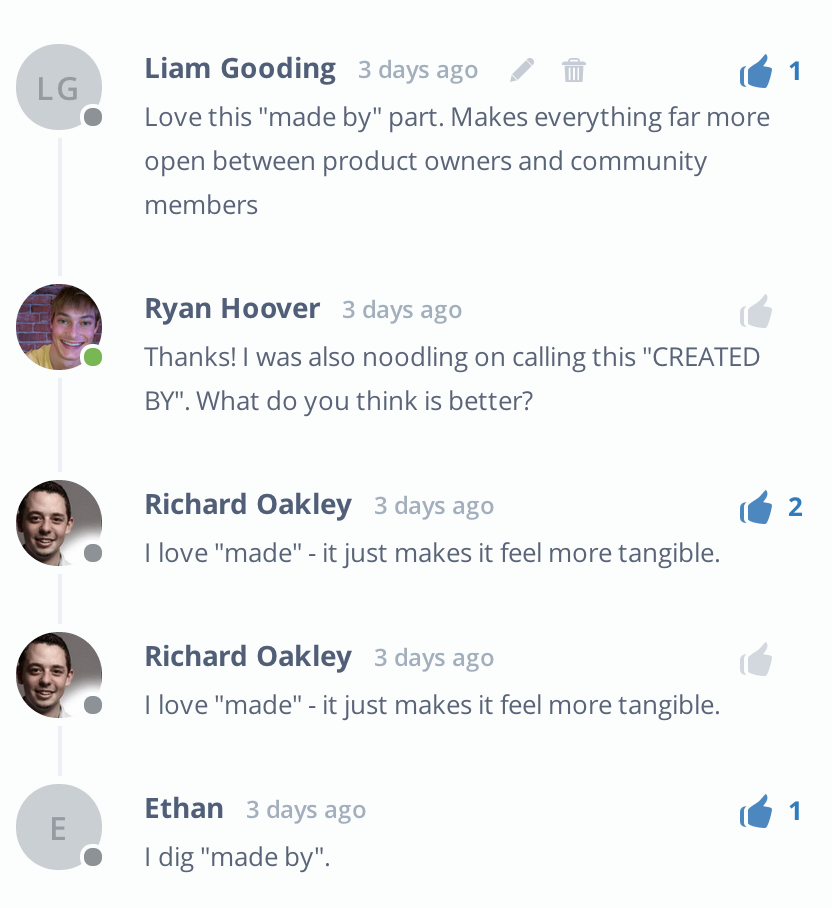Click the like count on Liam Gooding's comment
The image size is (832, 908).
pos(795,71)
